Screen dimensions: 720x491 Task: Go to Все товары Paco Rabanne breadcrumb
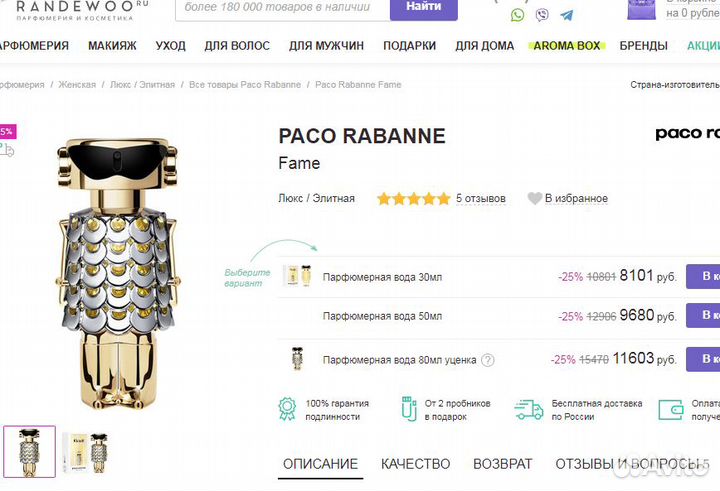click(245, 85)
